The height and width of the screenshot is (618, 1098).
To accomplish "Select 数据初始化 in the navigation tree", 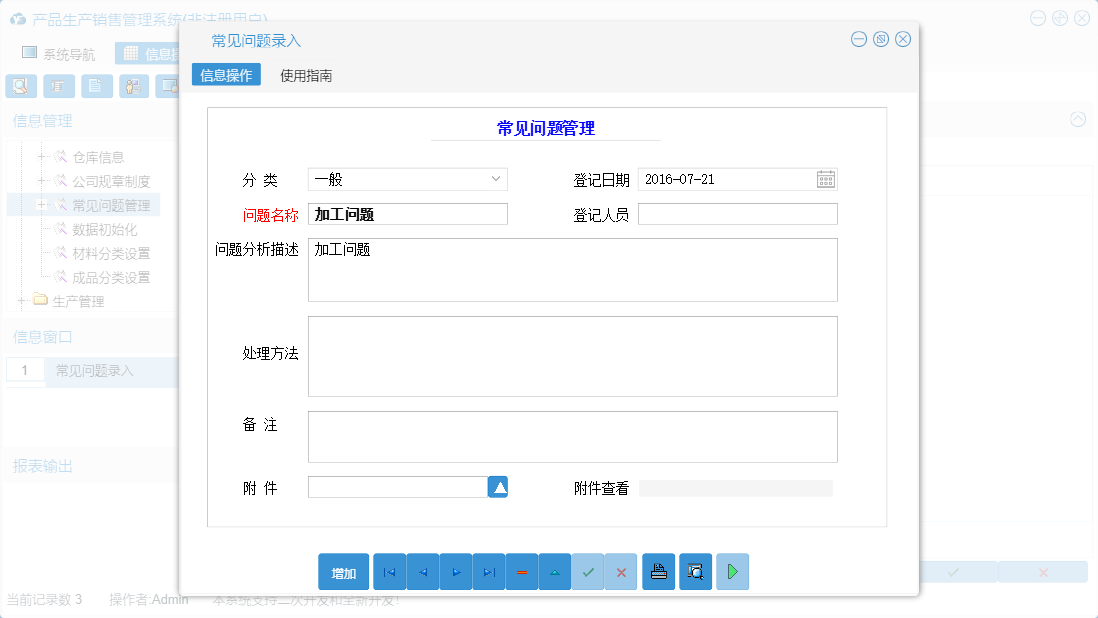I will (x=105, y=228).
